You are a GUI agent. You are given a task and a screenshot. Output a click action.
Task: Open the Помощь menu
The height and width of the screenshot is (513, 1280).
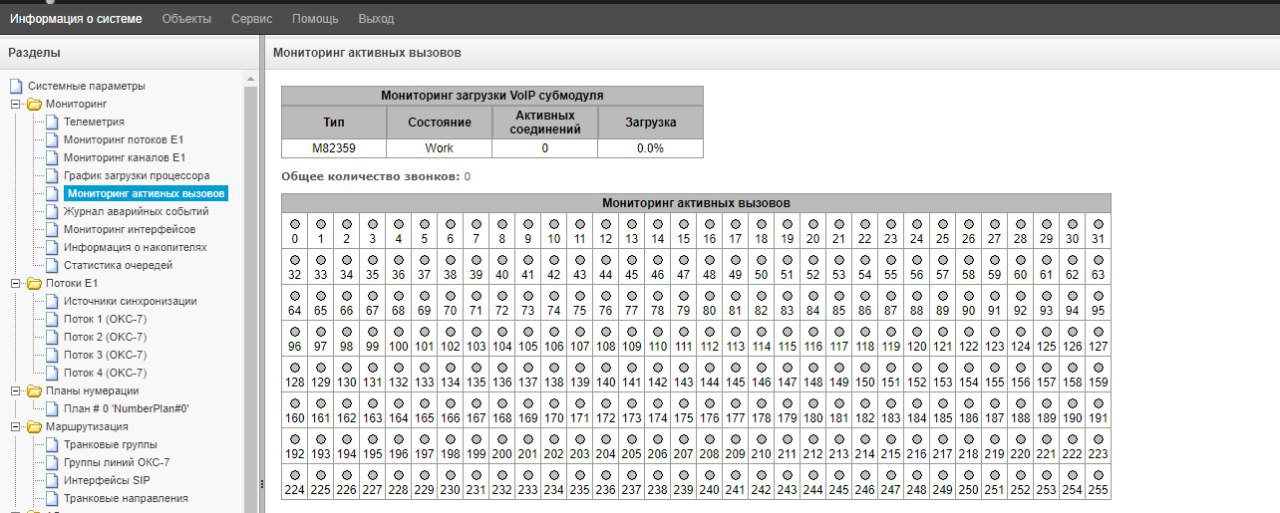pyautogui.click(x=315, y=19)
